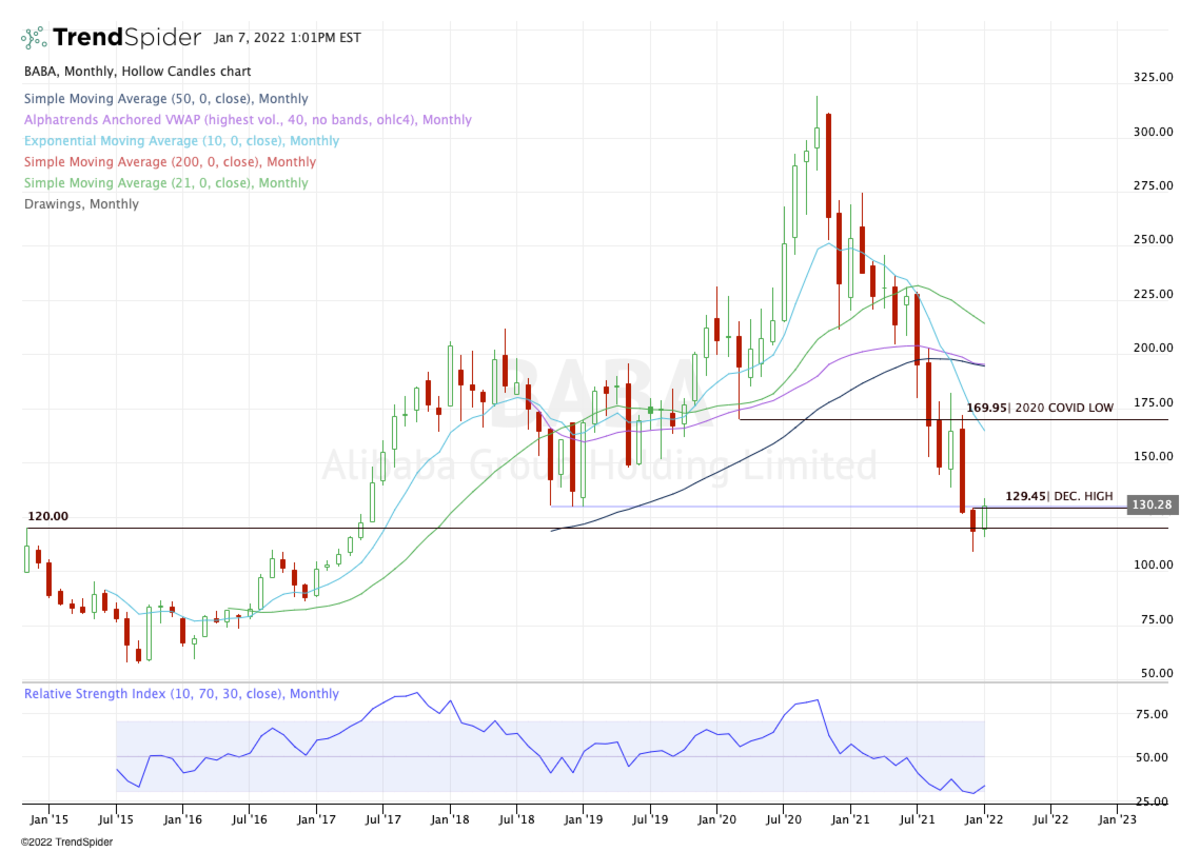
Task: Select the Alphatrends Anchored VWAP legend entry
Action: point(247,120)
